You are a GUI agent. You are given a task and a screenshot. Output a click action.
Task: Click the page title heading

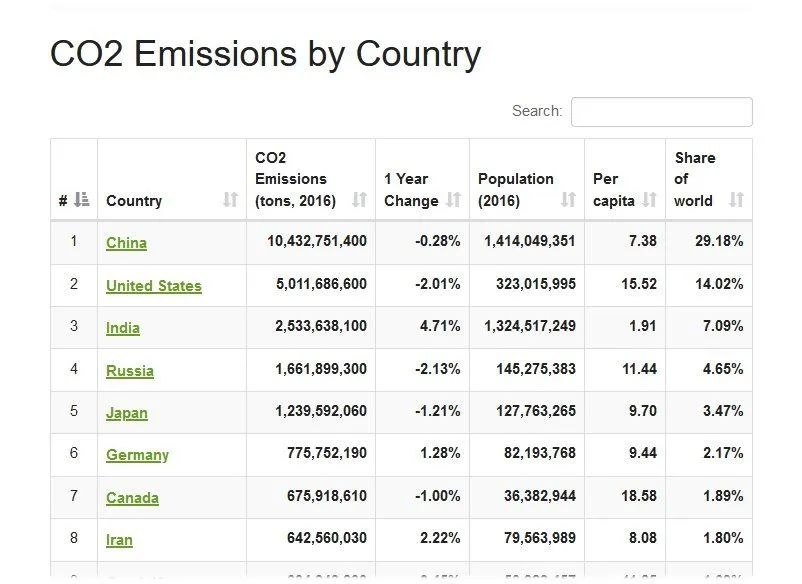click(265, 54)
